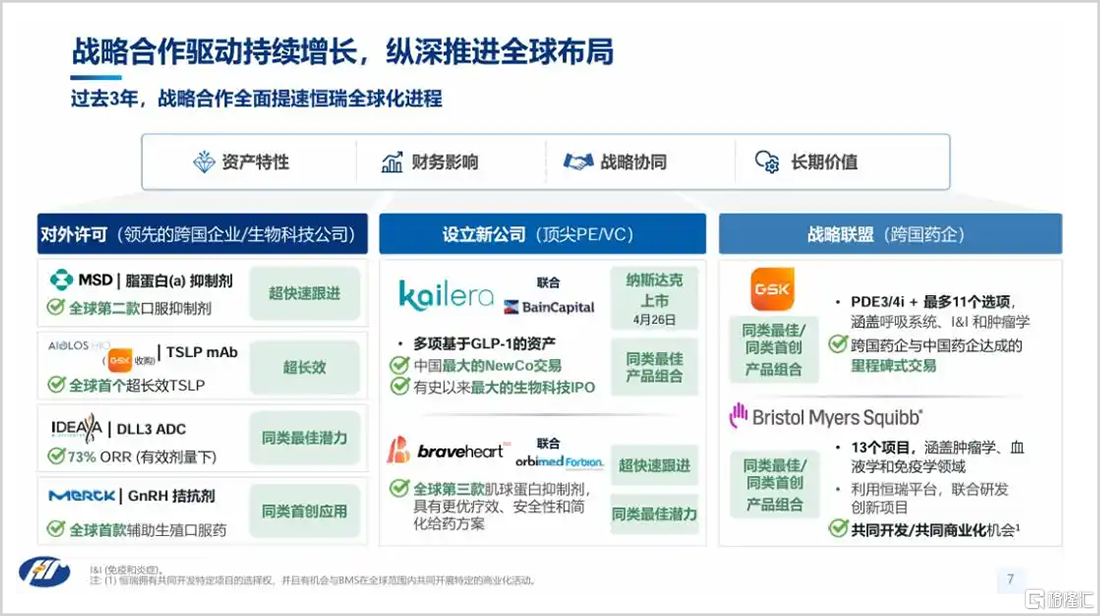Screen dimensions: 1100x616
Task: Click the checkmark beside 共同开发/共同商业化机会
Action: 838,528
